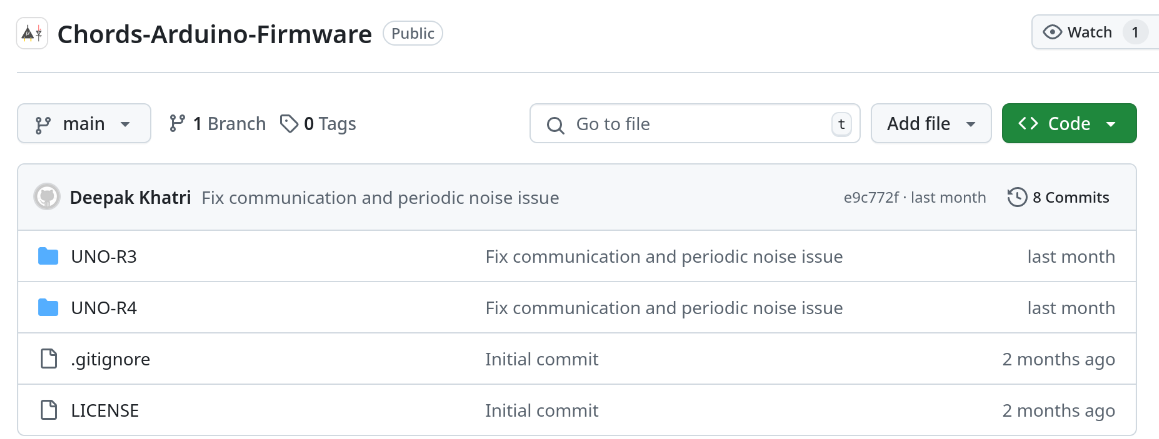Image resolution: width=1159 pixels, height=439 pixels.
Task: Open Deepak Khatri's author link
Action: [130, 198]
